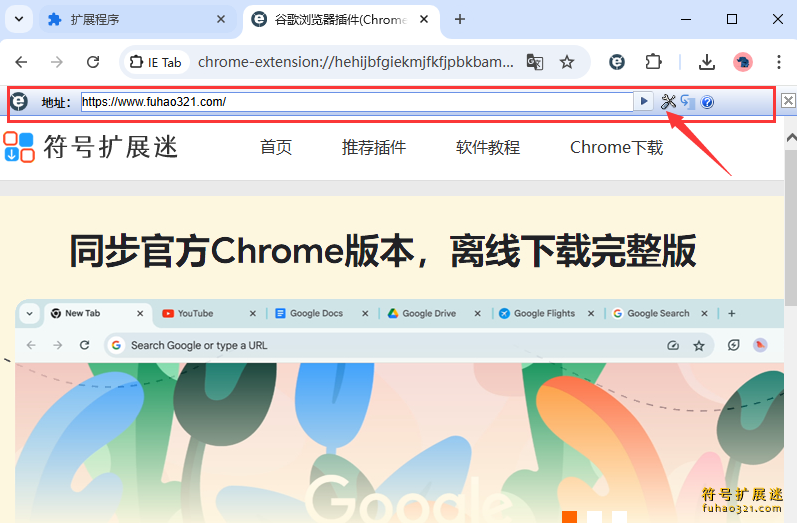Switch to the 扩展程序 tab
This screenshot has height=523, width=797.
click(137, 19)
